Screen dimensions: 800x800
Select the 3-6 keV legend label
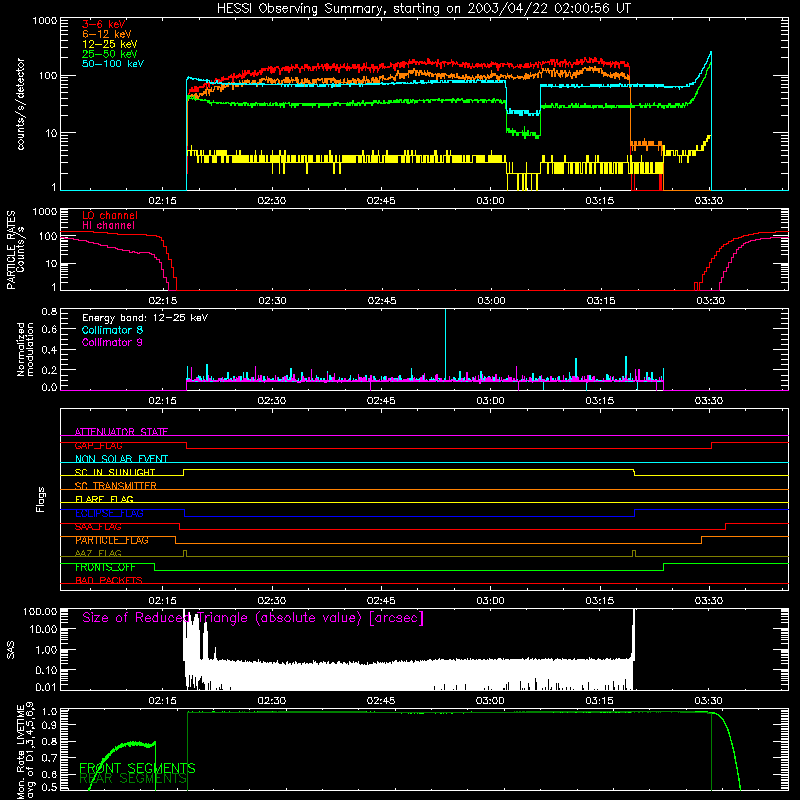pyautogui.click(x=104, y=24)
